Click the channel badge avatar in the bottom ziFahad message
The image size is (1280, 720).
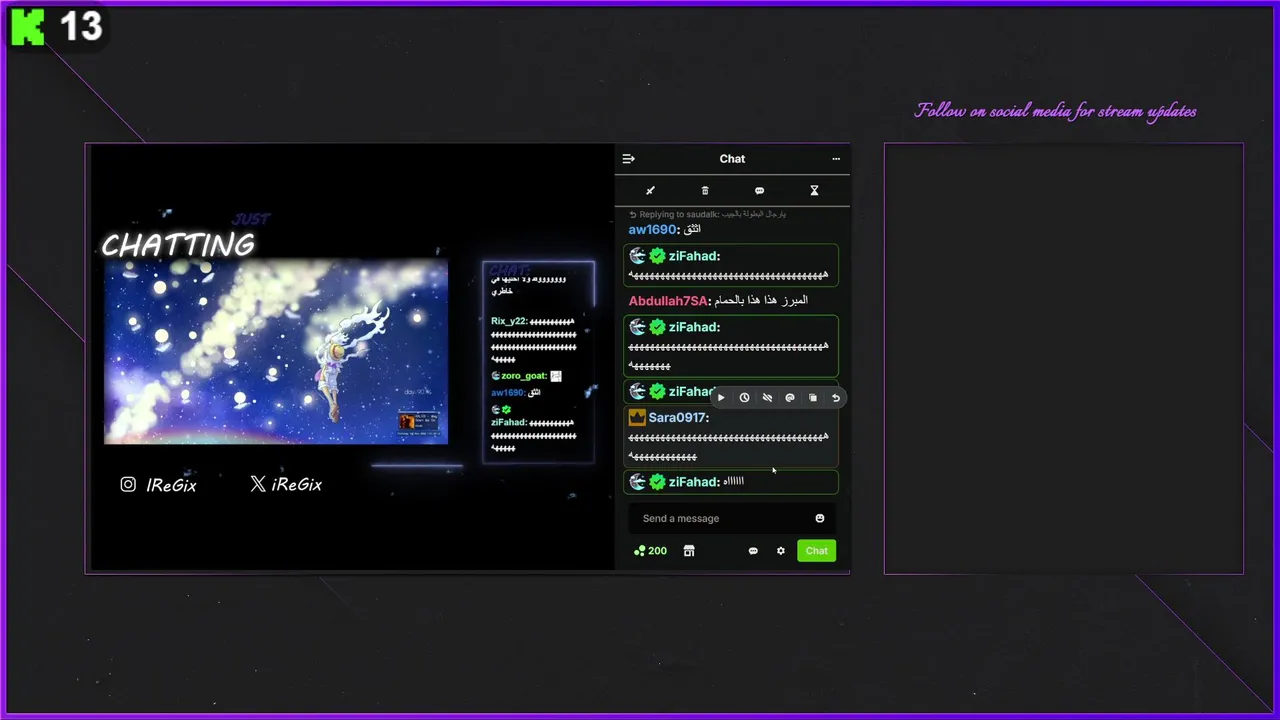tap(637, 482)
